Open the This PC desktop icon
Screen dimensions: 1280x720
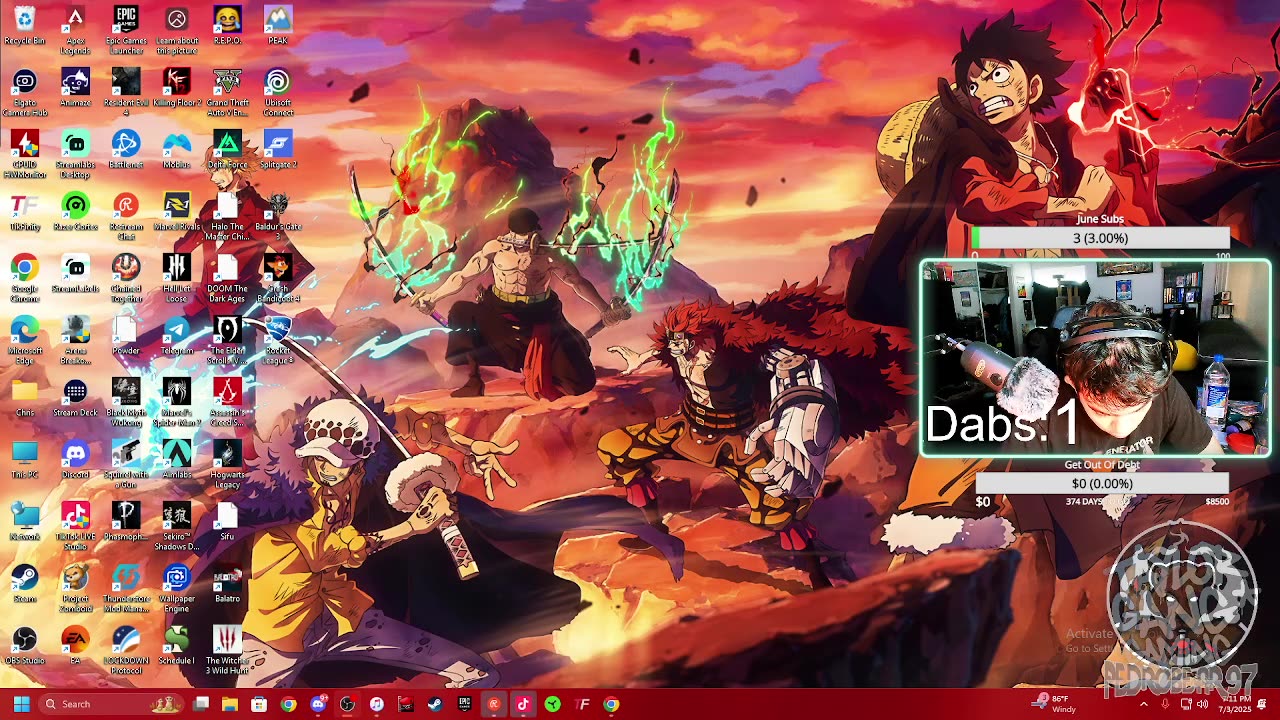click(x=24, y=459)
